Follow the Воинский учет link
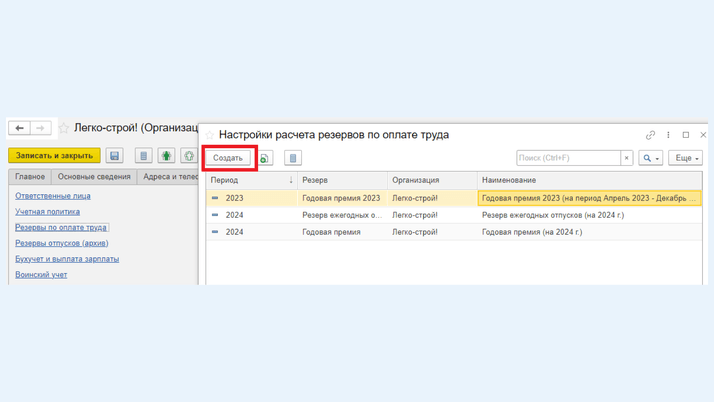 (x=41, y=274)
